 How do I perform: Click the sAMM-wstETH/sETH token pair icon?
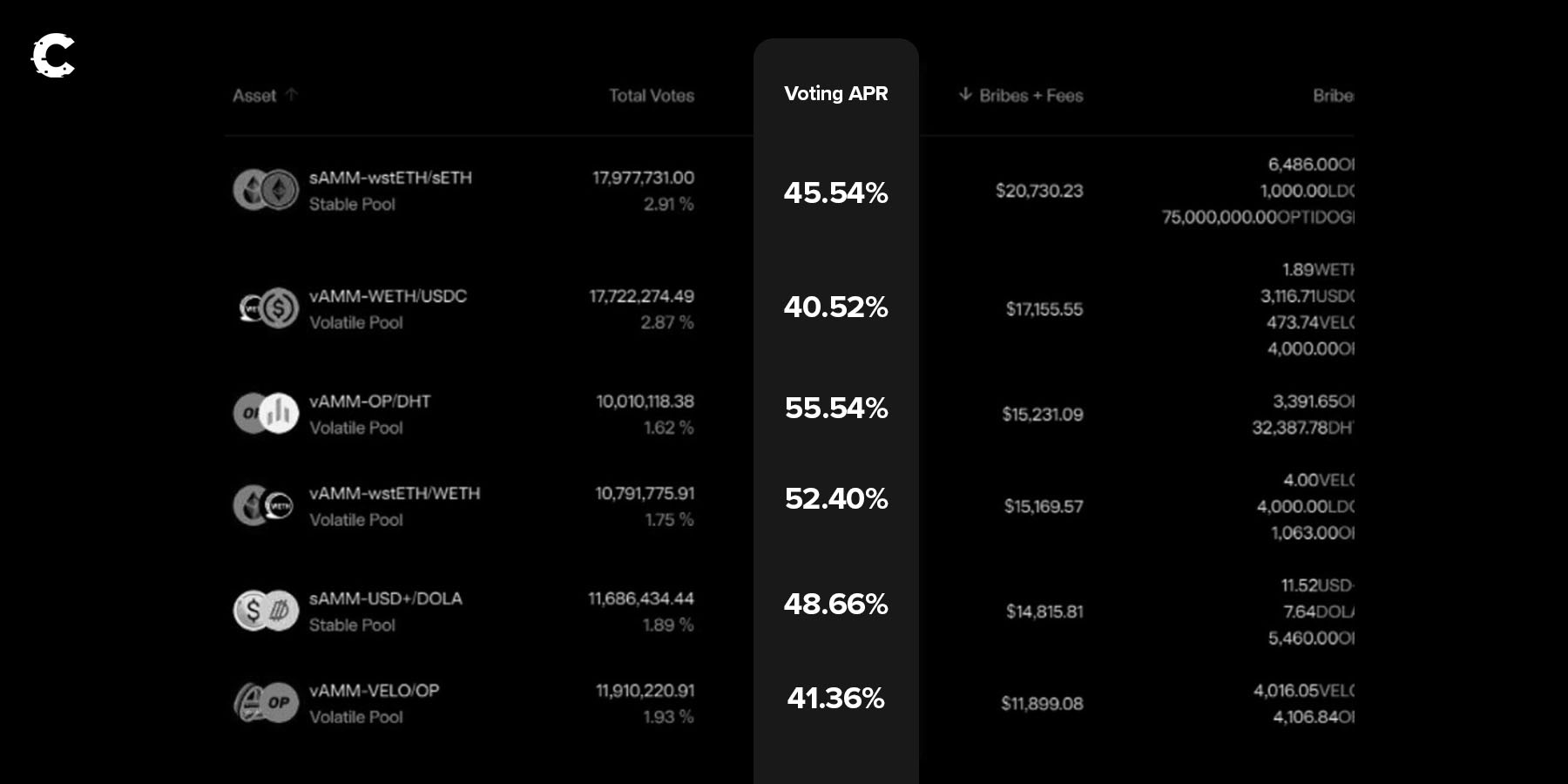[266, 190]
